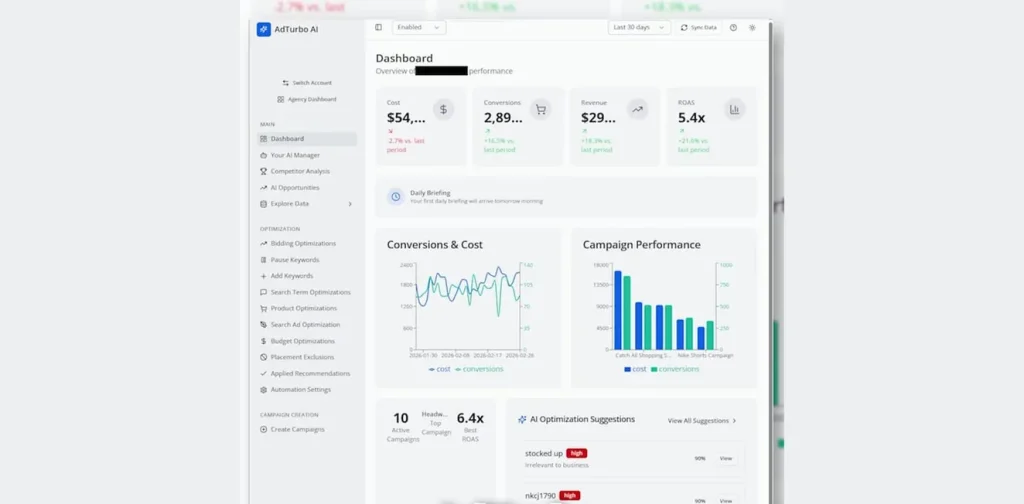Toggle the cost legend in Campaign Performance
The height and width of the screenshot is (504, 1024).
[x=635, y=369]
